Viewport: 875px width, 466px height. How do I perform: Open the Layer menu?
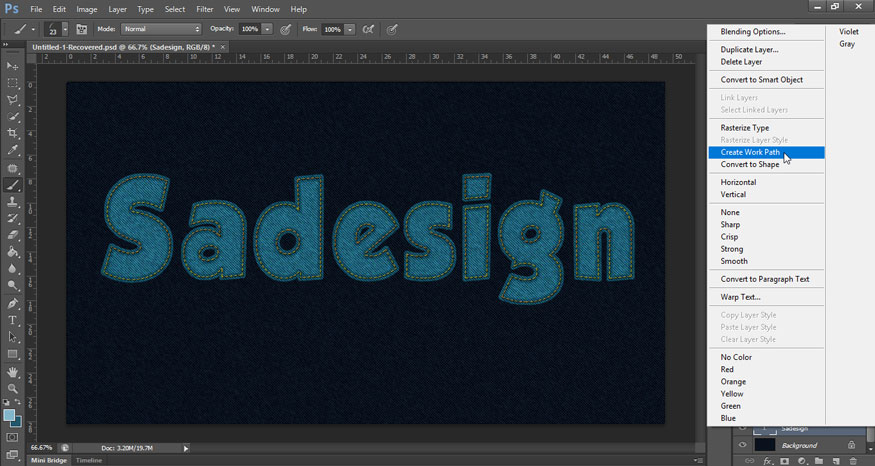point(117,9)
